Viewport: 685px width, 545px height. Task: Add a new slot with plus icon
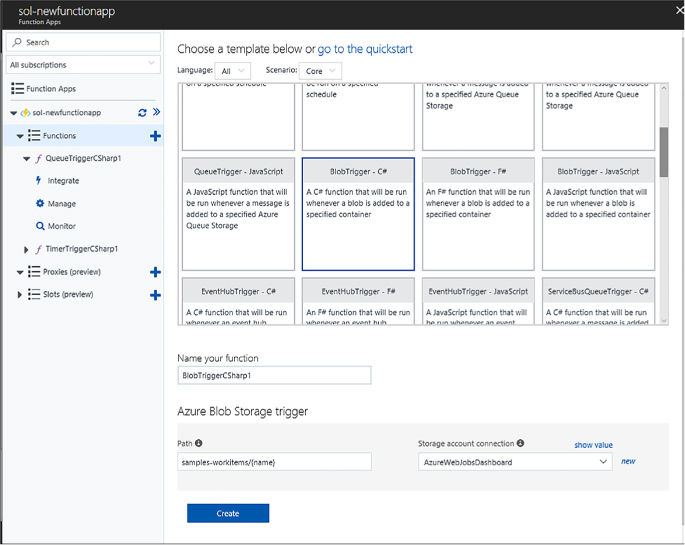[155, 295]
